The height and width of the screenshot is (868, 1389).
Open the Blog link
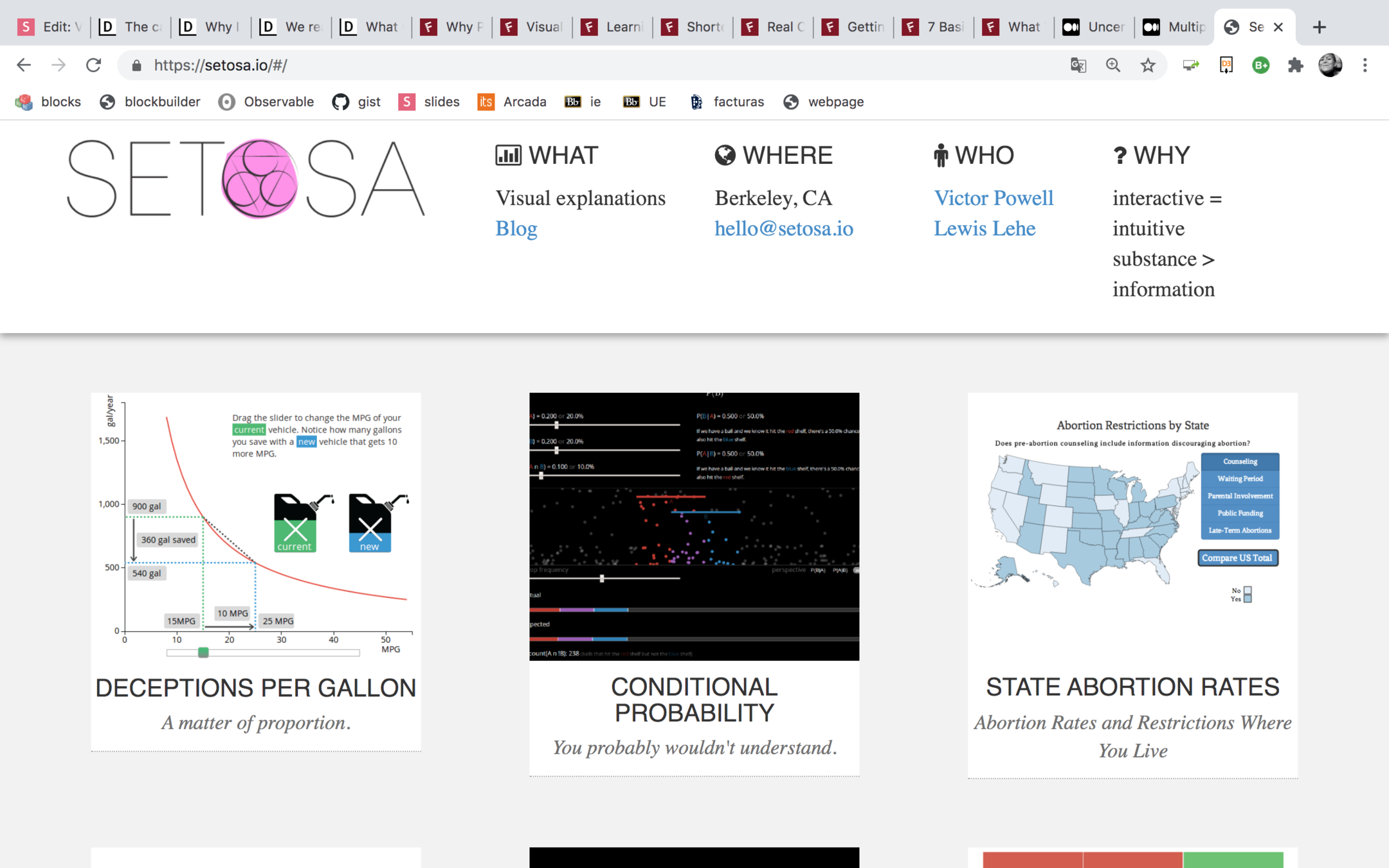(516, 228)
